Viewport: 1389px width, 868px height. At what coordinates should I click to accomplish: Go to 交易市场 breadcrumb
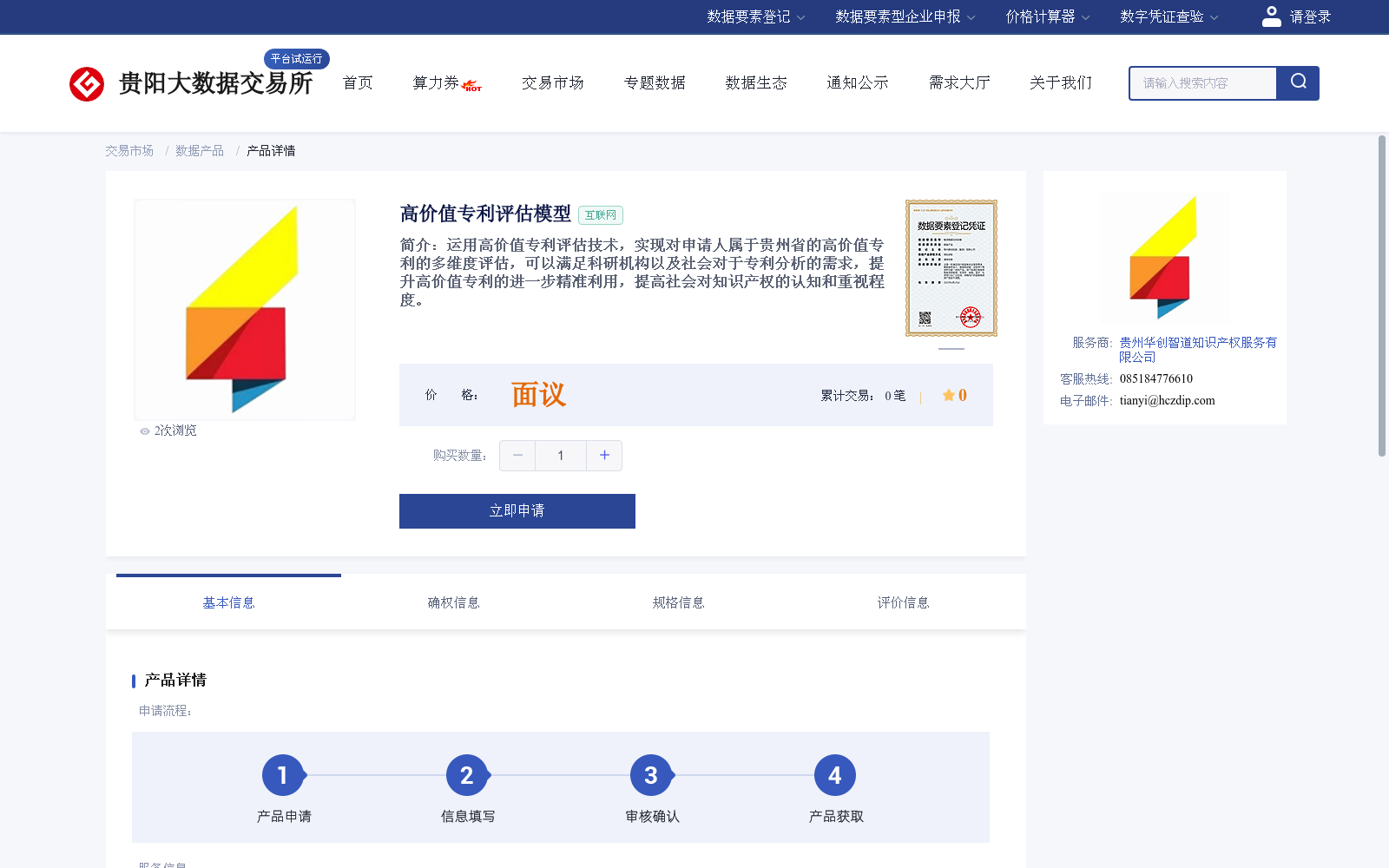(x=129, y=151)
